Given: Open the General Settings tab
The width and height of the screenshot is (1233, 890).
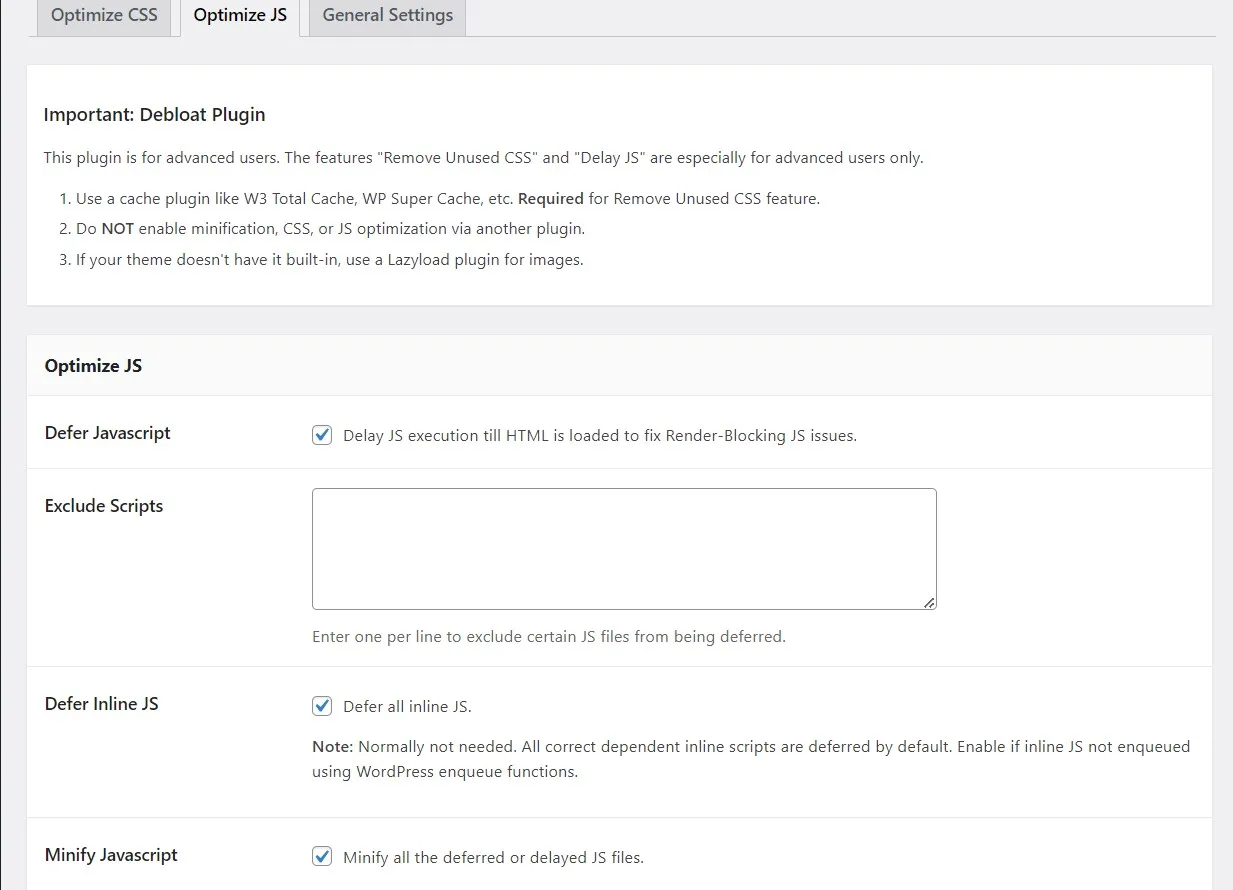Looking at the screenshot, I should pyautogui.click(x=387, y=16).
